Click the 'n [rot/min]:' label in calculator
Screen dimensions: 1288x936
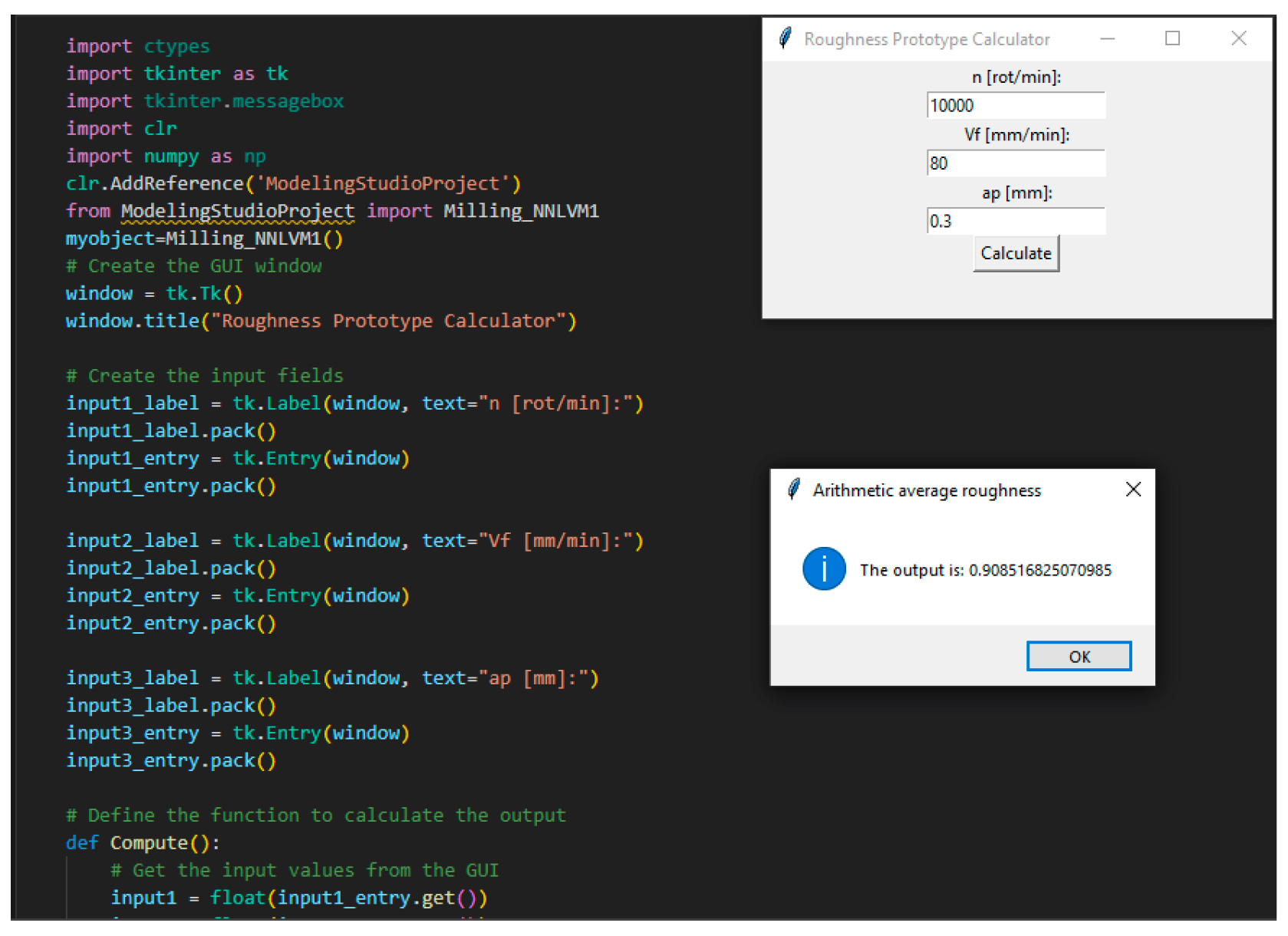tap(1016, 77)
